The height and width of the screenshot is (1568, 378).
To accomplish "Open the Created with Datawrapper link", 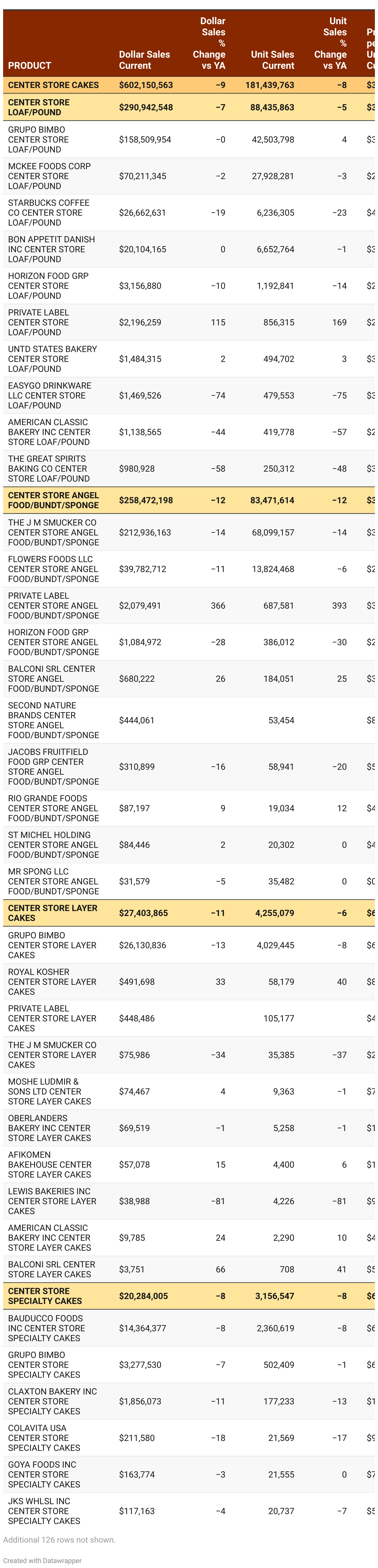I will [x=43, y=1560].
